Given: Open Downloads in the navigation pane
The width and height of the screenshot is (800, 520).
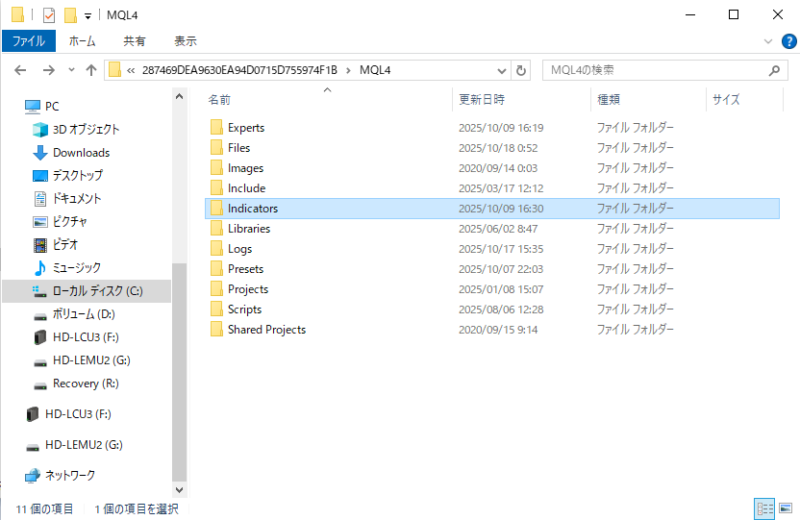Looking at the screenshot, I should 81,152.
